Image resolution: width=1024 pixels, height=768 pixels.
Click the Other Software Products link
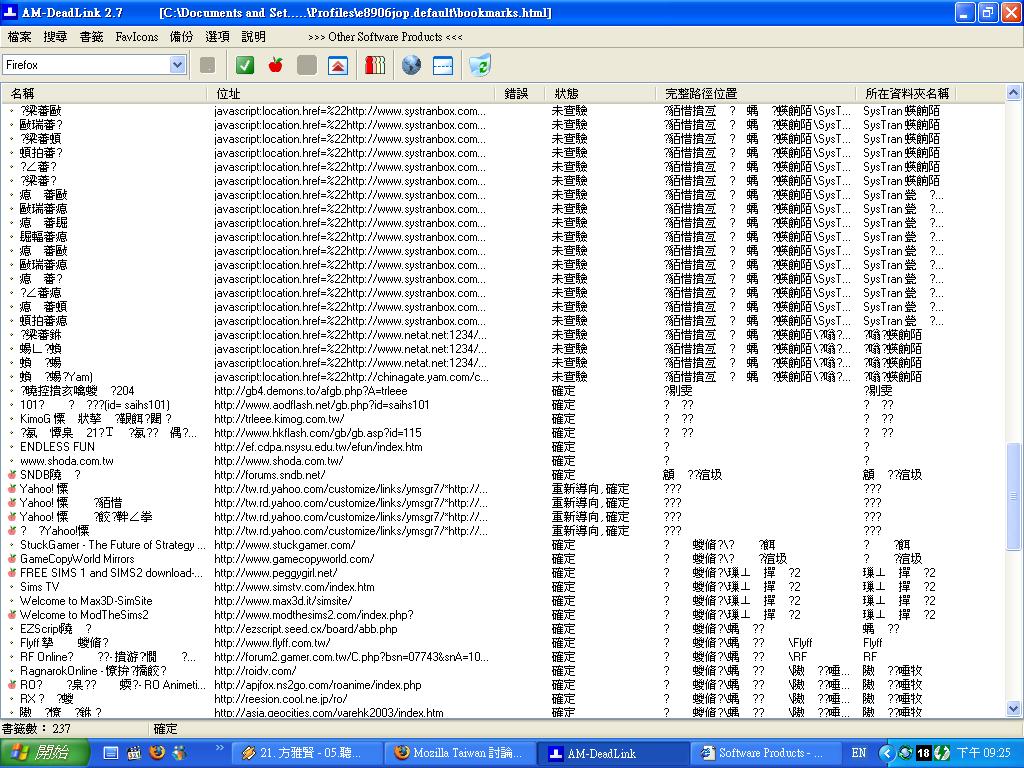point(385,37)
